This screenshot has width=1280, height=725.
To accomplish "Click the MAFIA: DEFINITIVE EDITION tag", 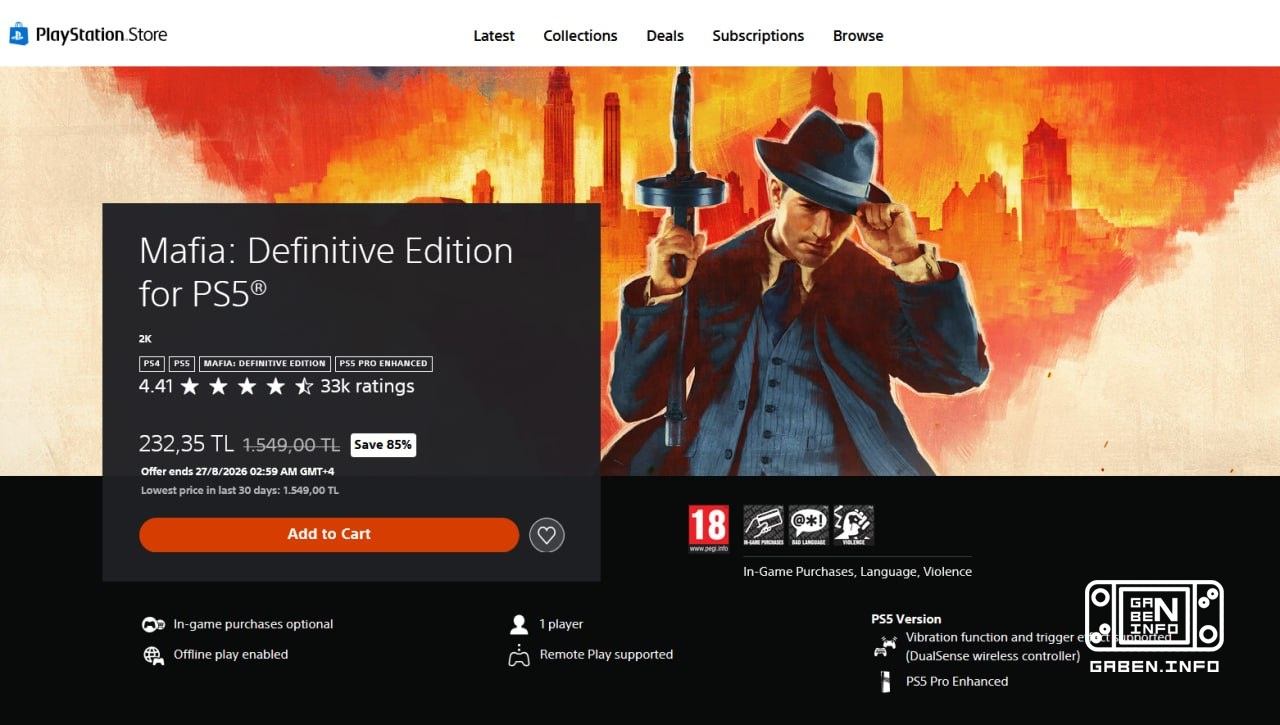I will [x=265, y=363].
